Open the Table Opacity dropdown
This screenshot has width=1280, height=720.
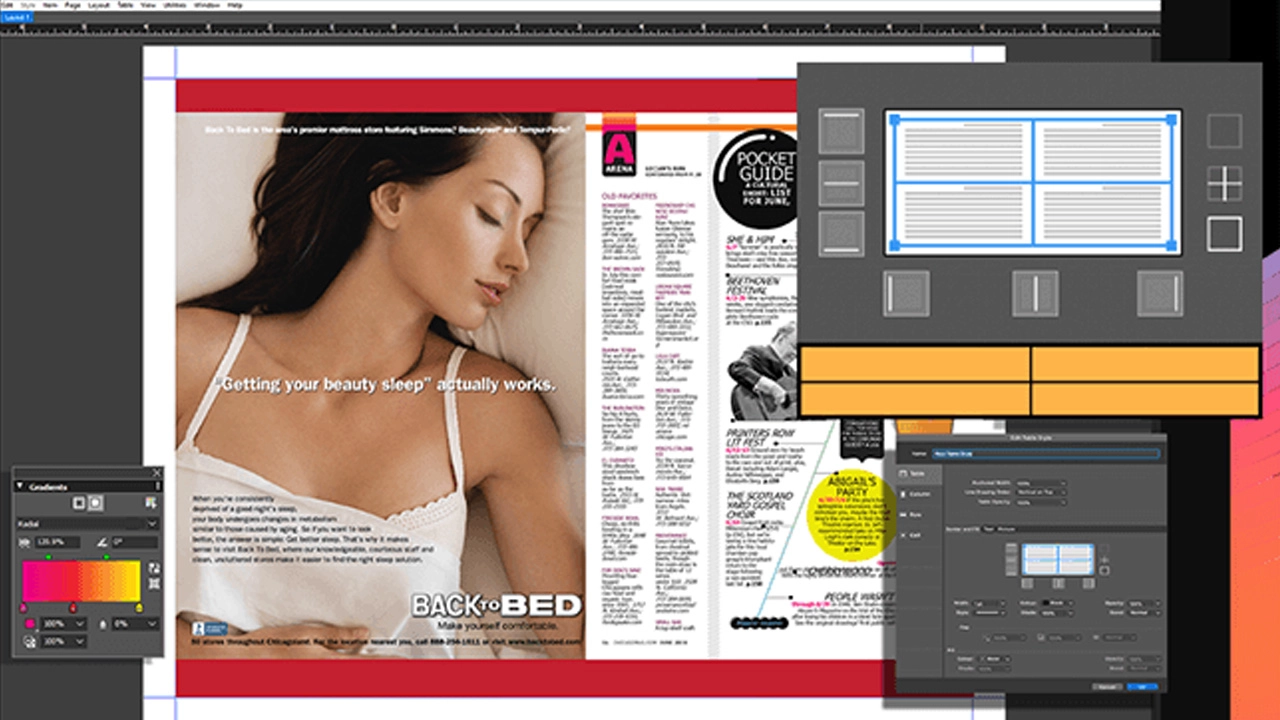point(1041,502)
